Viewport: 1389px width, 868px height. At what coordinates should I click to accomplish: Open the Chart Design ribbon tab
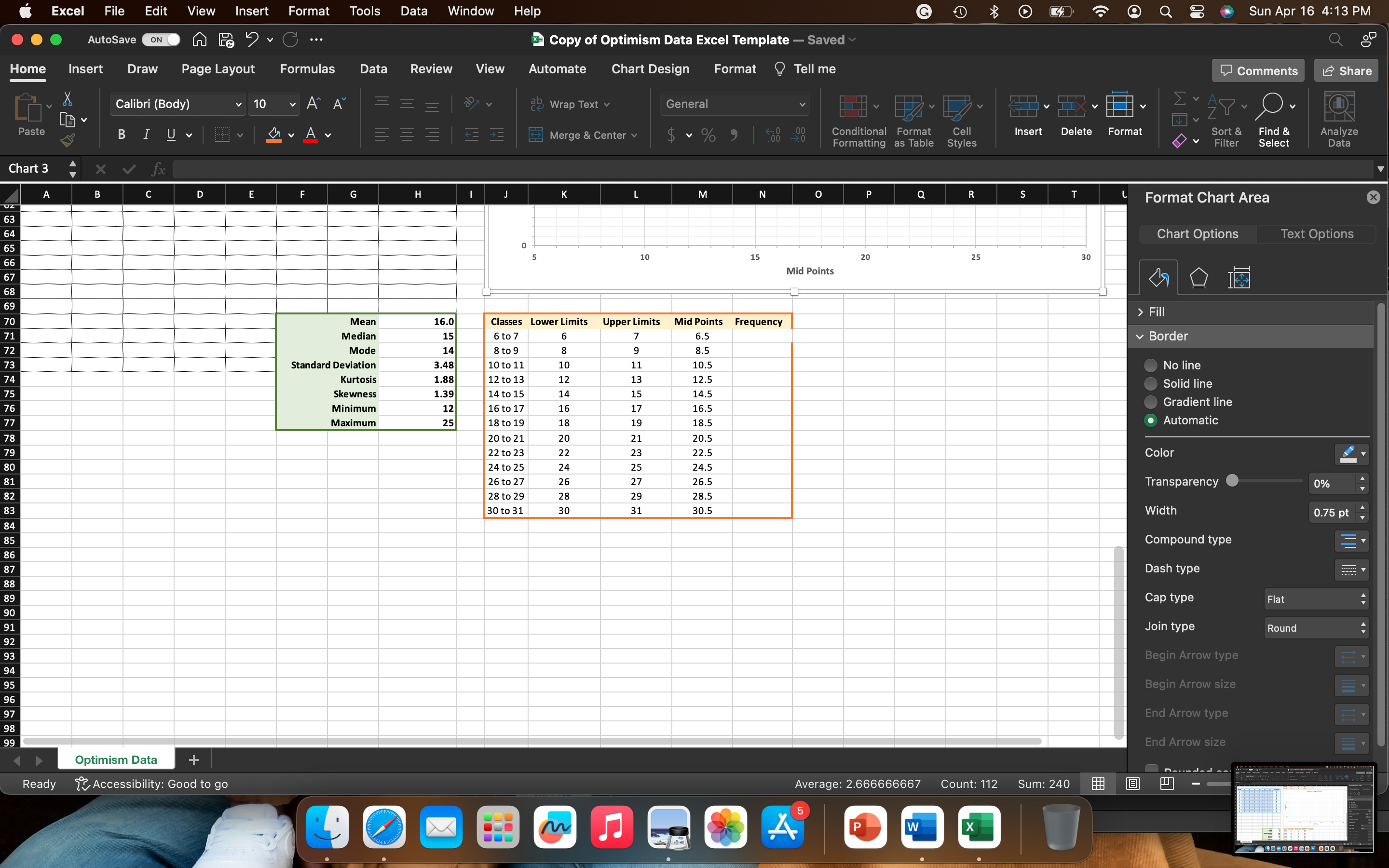click(650, 69)
